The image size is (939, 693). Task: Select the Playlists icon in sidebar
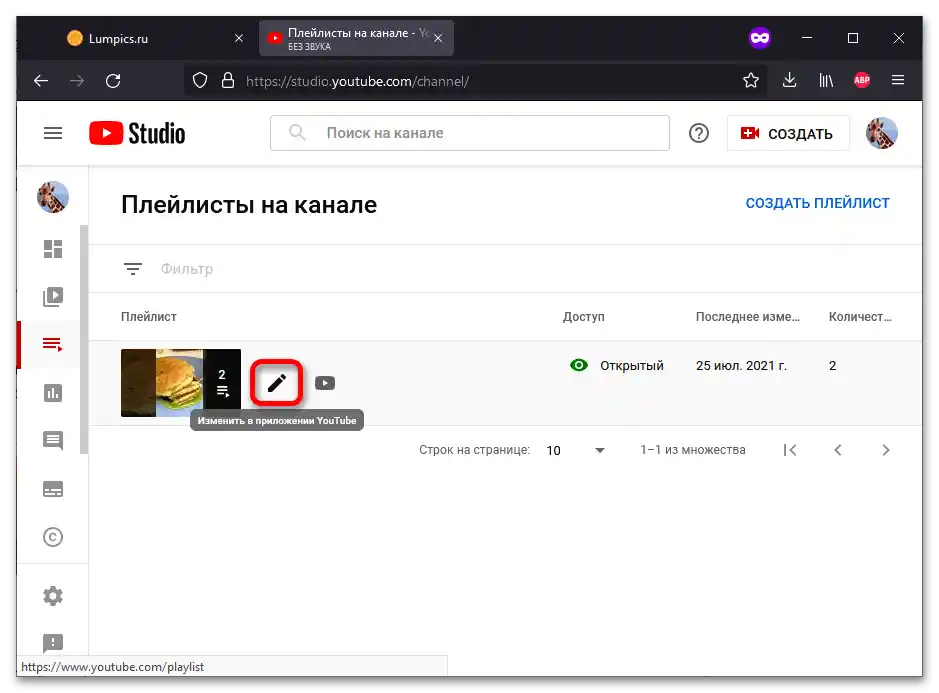tap(53, 344)
